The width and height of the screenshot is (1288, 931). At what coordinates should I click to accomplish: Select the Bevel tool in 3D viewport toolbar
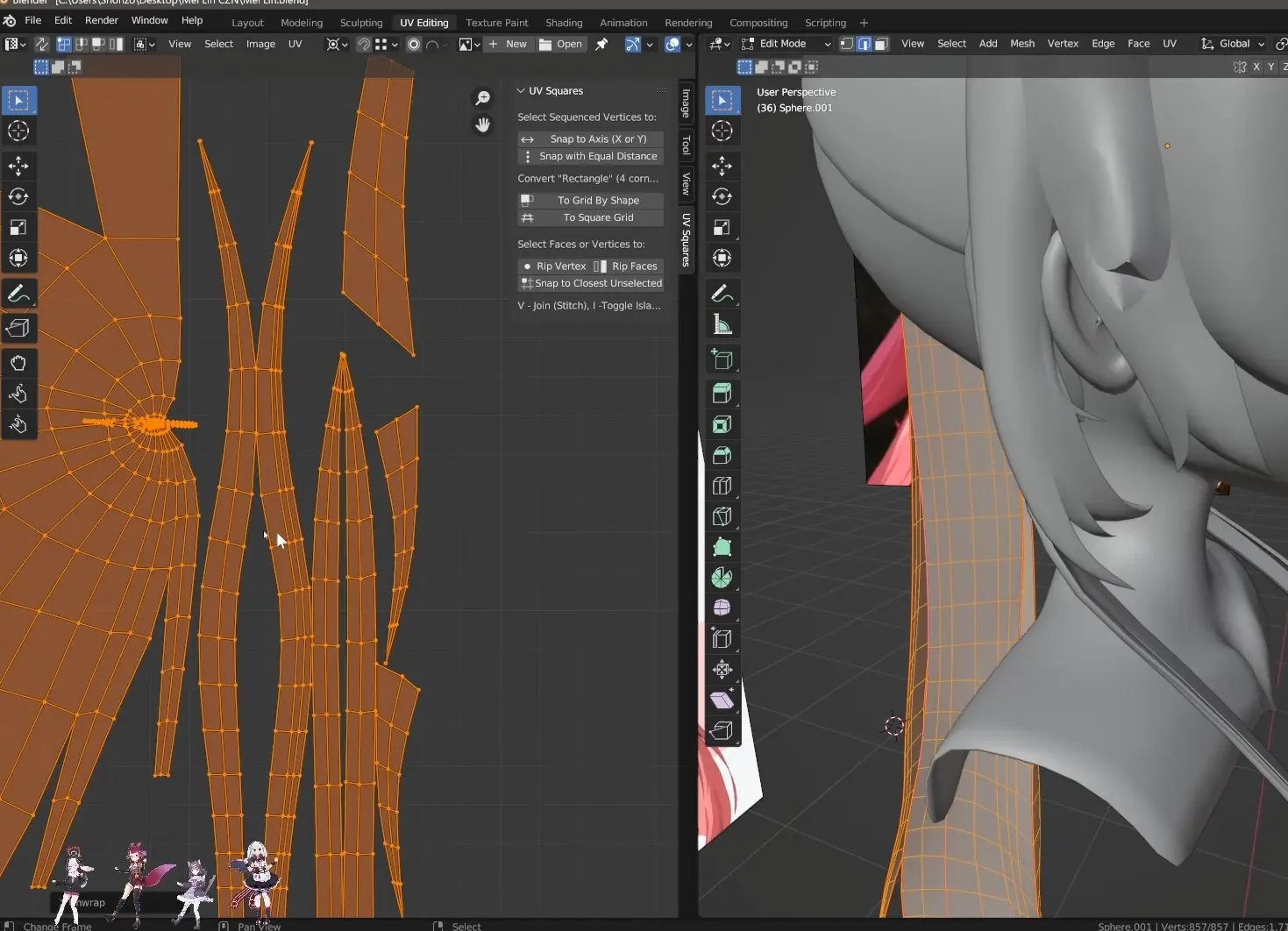point(722,455)
